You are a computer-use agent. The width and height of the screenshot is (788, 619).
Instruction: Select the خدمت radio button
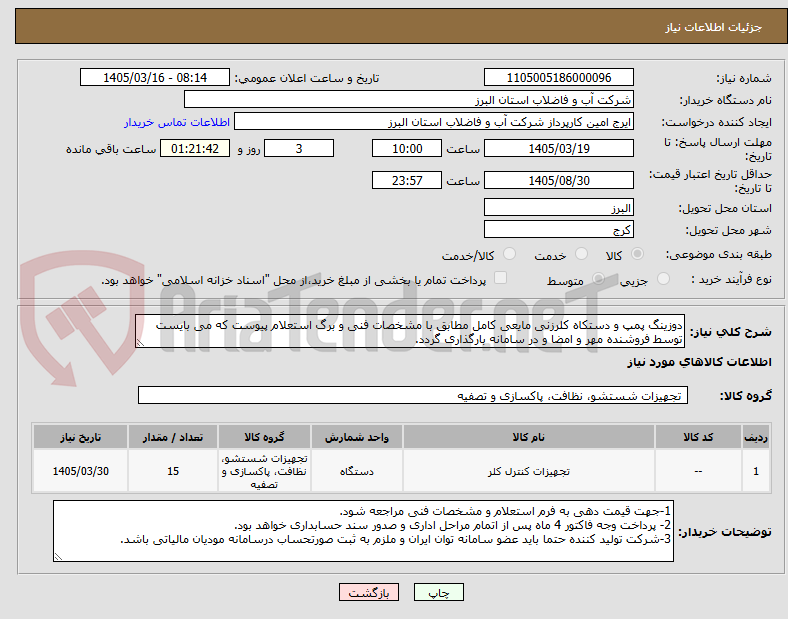(x=581, y=254)
